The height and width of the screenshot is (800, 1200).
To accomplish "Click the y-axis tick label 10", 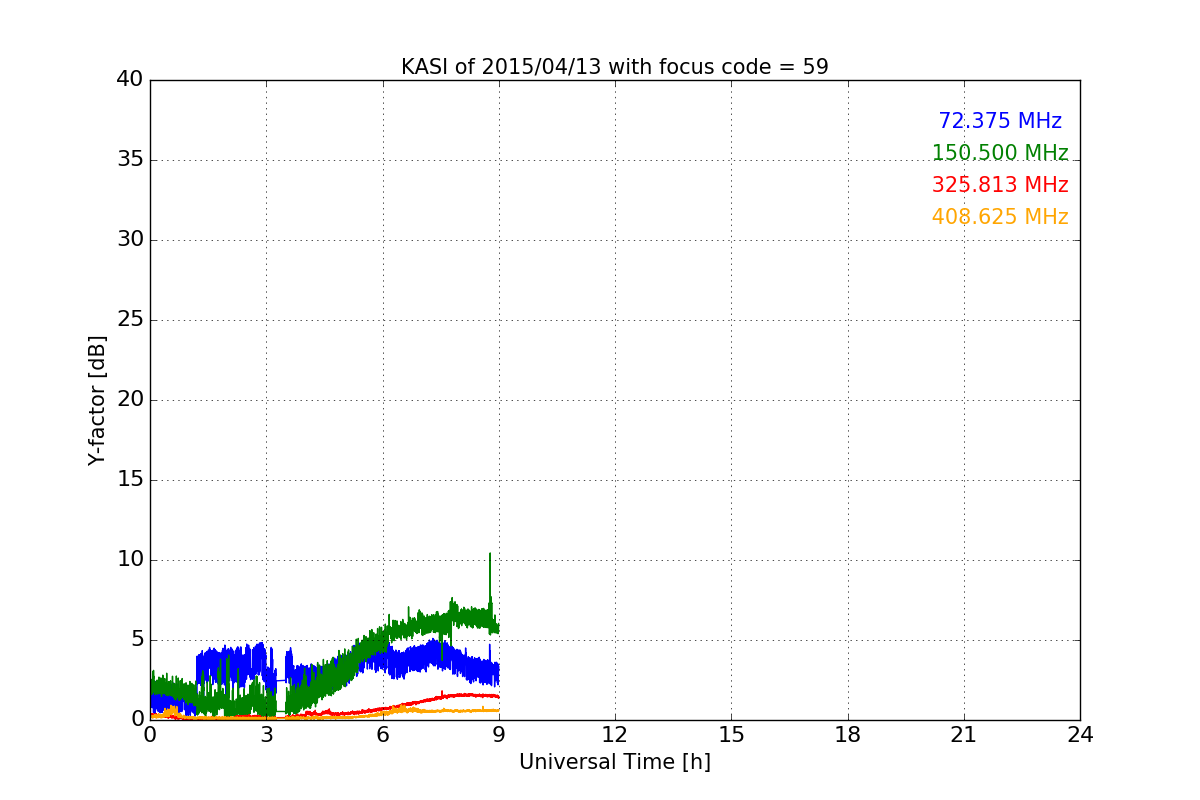I will 130,560.
